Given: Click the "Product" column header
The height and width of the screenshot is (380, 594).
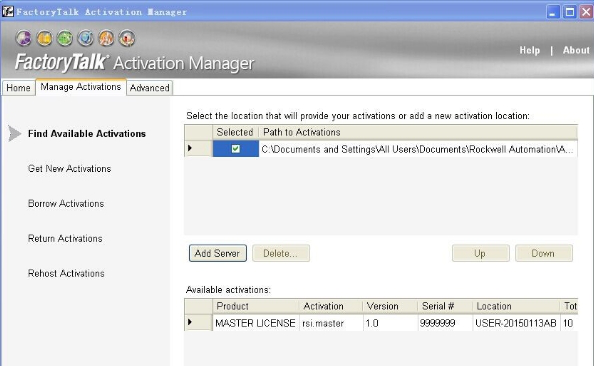Looking at the screenshot, I should tap(256, 306).
